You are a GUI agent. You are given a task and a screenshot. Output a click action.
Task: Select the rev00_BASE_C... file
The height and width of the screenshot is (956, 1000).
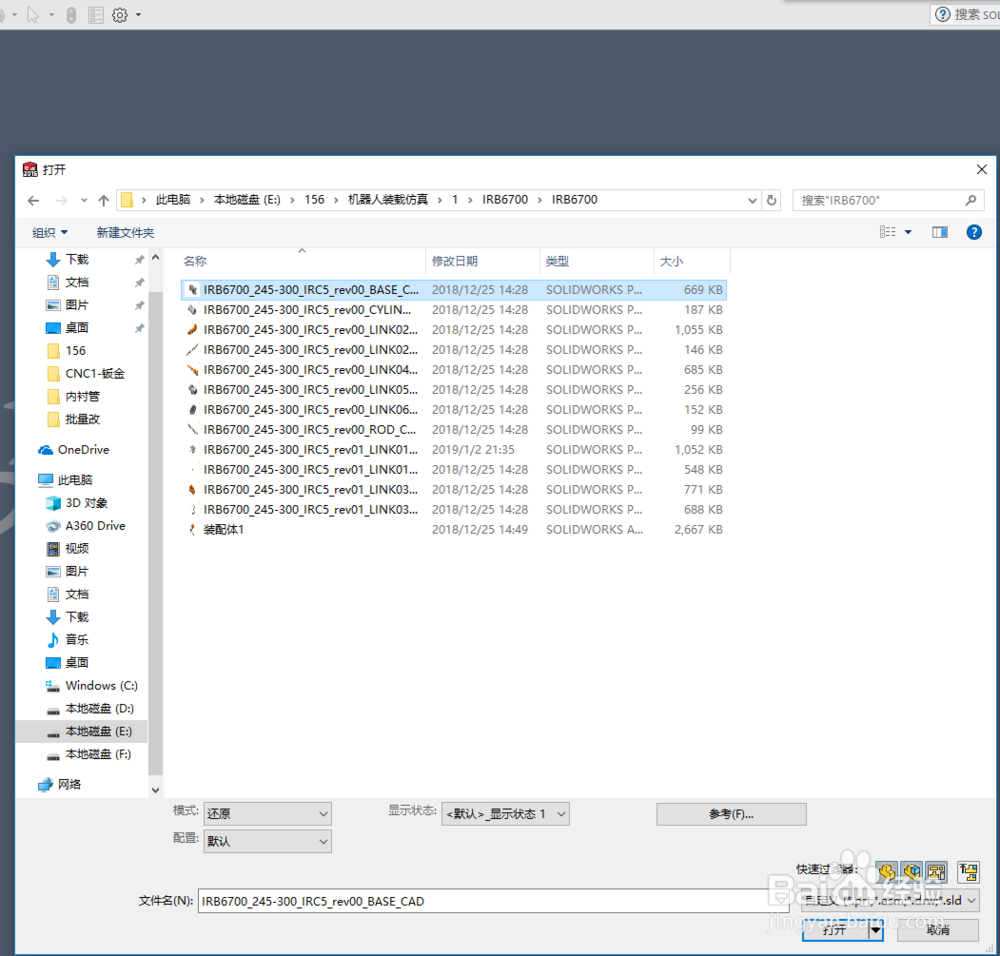click(454, 290)
